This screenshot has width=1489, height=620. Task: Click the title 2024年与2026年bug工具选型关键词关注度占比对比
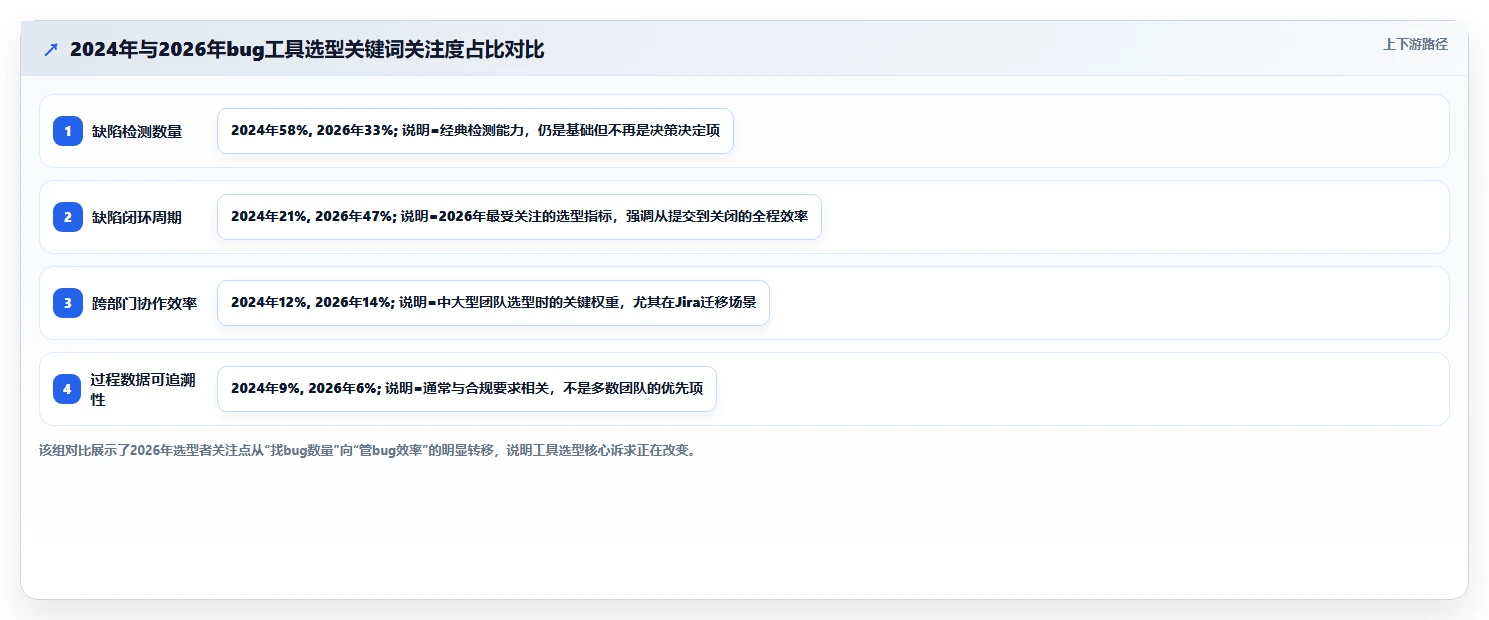click(307, 49)
